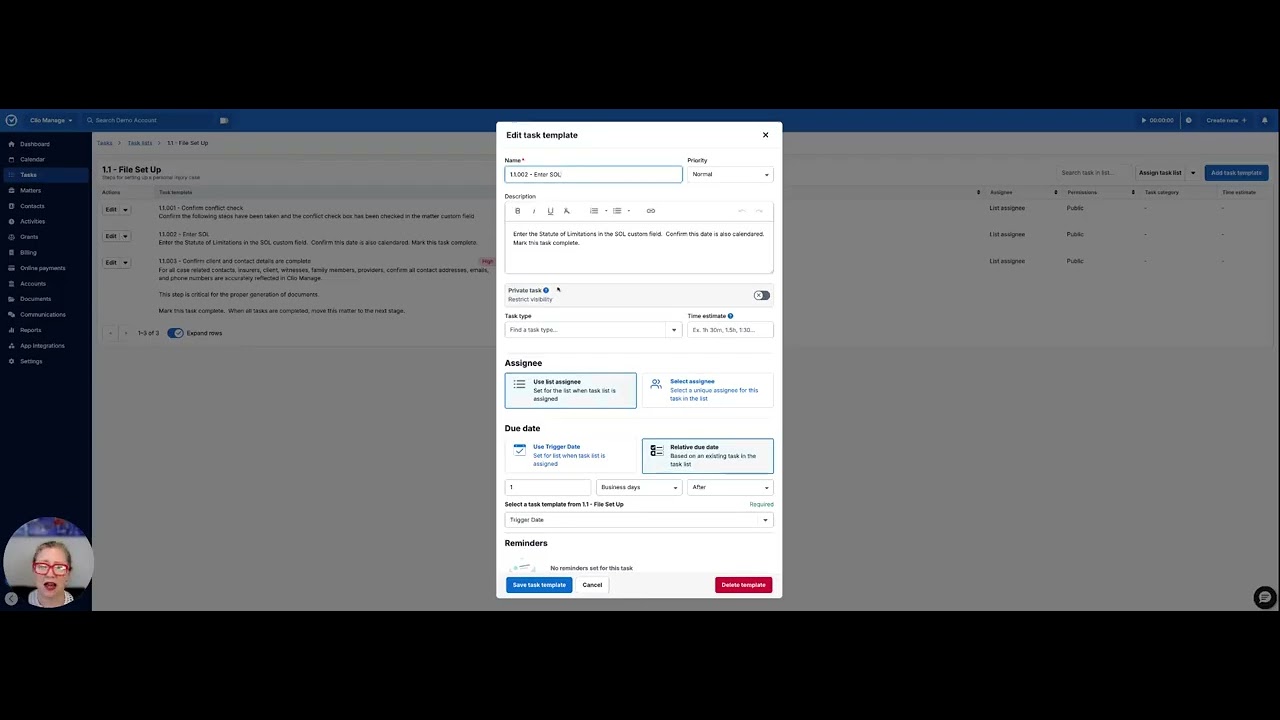The width and height of the screenshot is (1280, 720).
Task: Insert bulleted list in description
Action: coord(617,211)
